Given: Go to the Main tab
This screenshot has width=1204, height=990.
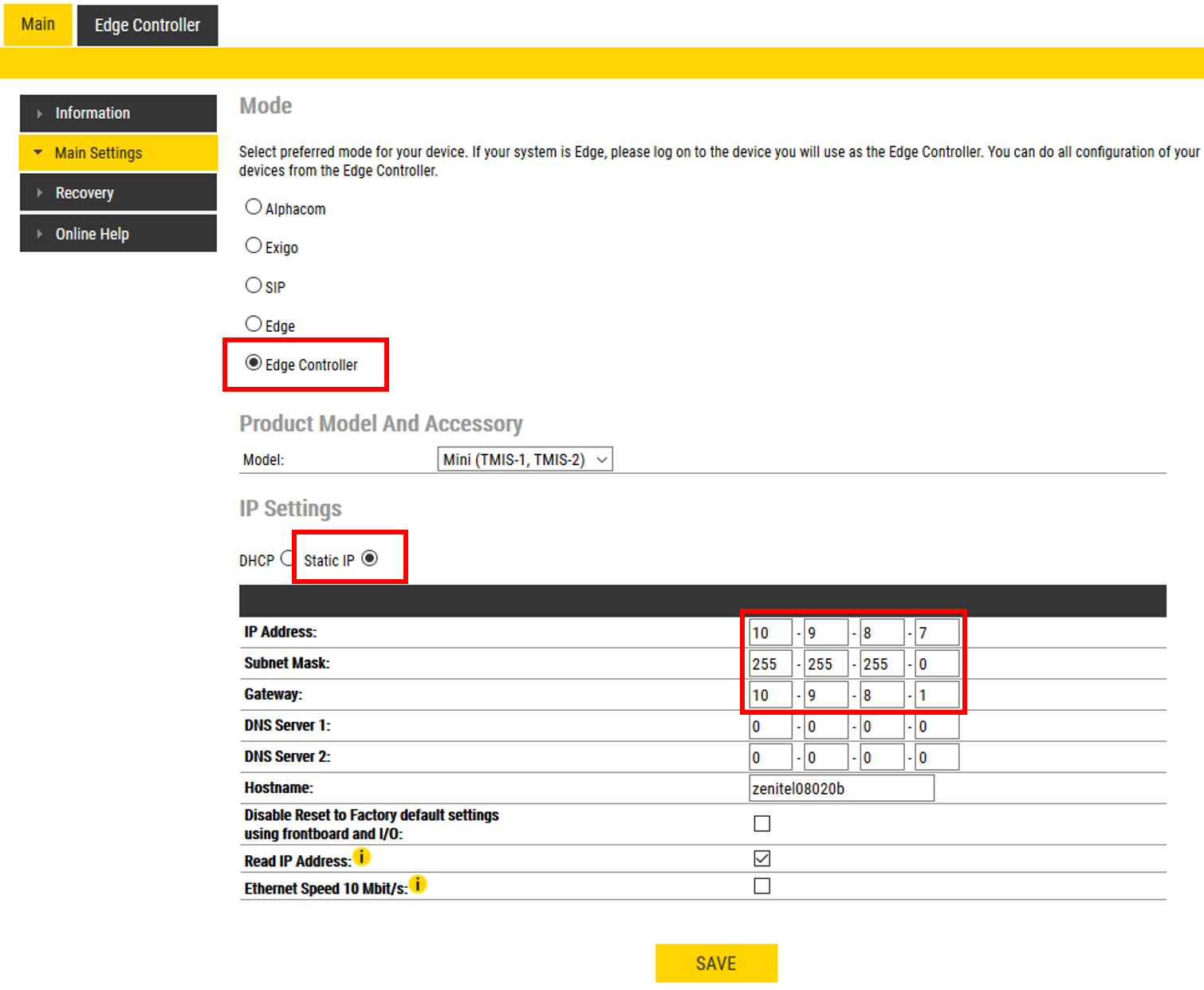Looking at the screenshot, I should 37,25.
